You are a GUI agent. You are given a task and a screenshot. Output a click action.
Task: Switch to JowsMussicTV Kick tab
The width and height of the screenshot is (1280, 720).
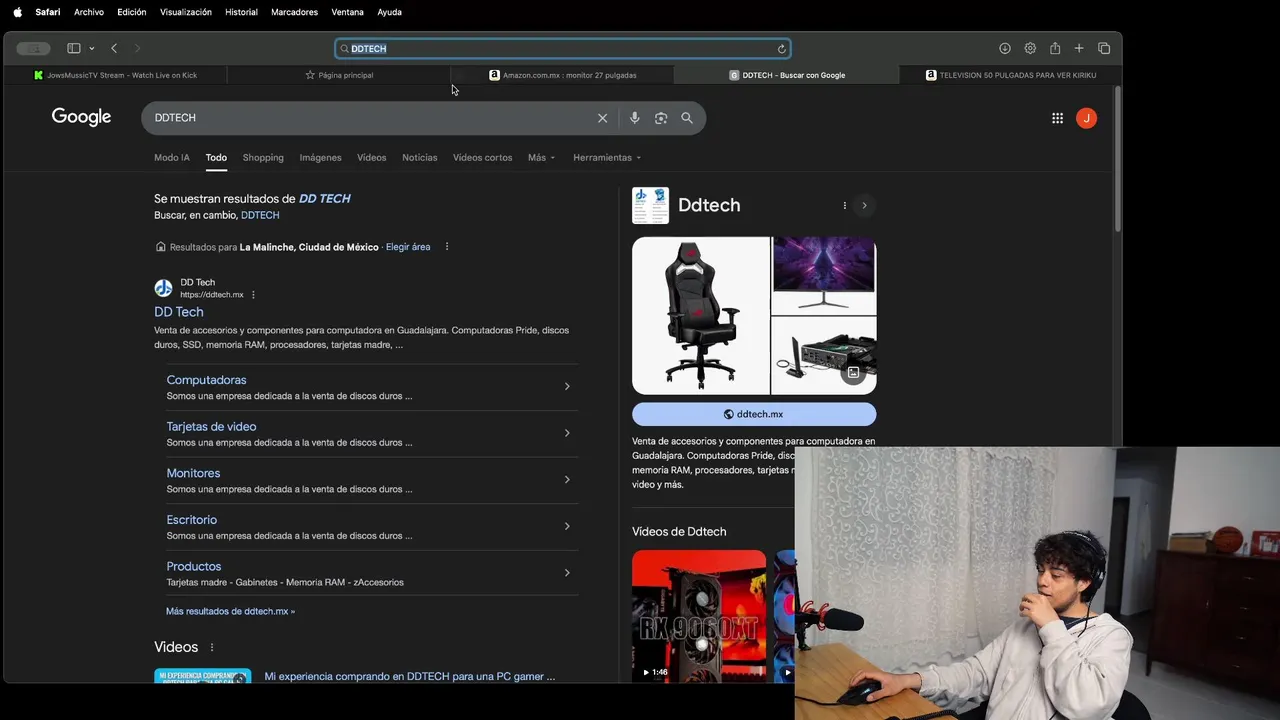pos(115,75)
